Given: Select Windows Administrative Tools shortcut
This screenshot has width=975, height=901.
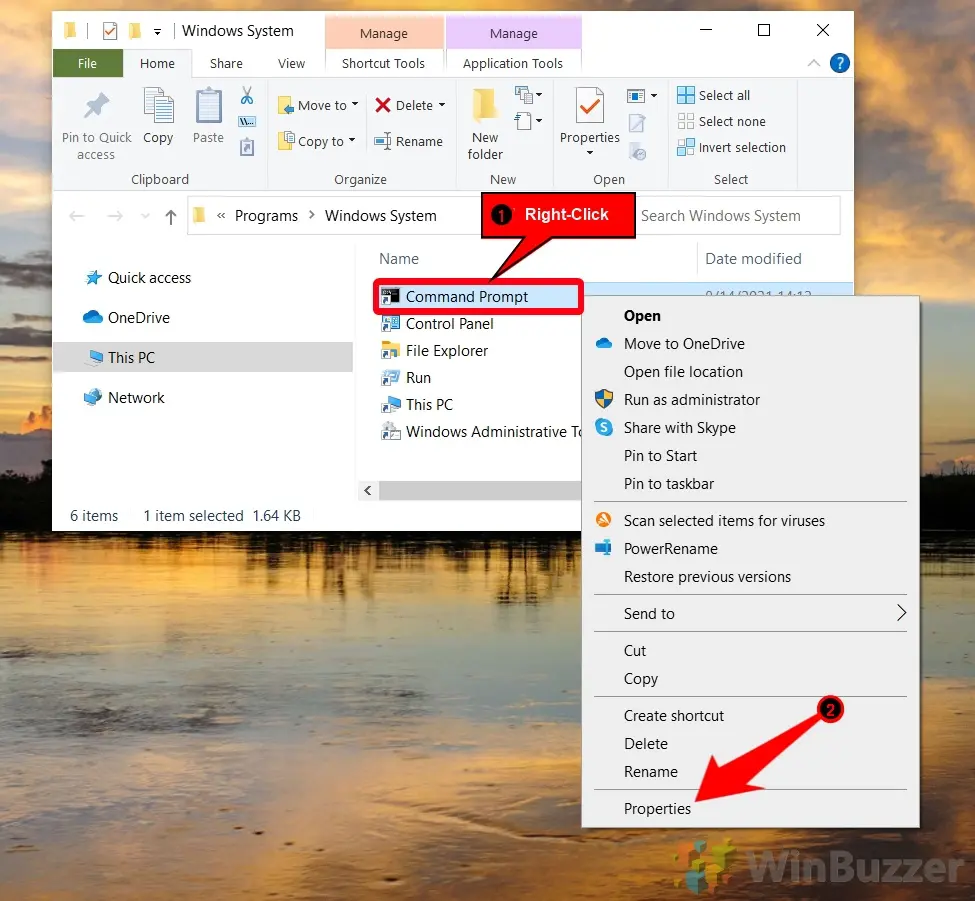Looking at the screenshot, I should (x=480, y=432).
